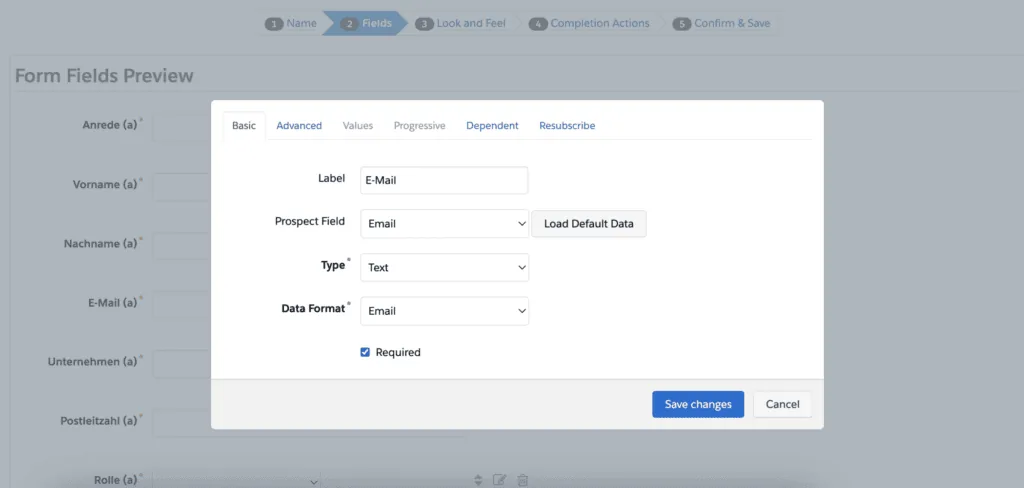Switch to the Resubscribe tab
This screenshot has height=488, width=1024.
click(x=567, y=125)
